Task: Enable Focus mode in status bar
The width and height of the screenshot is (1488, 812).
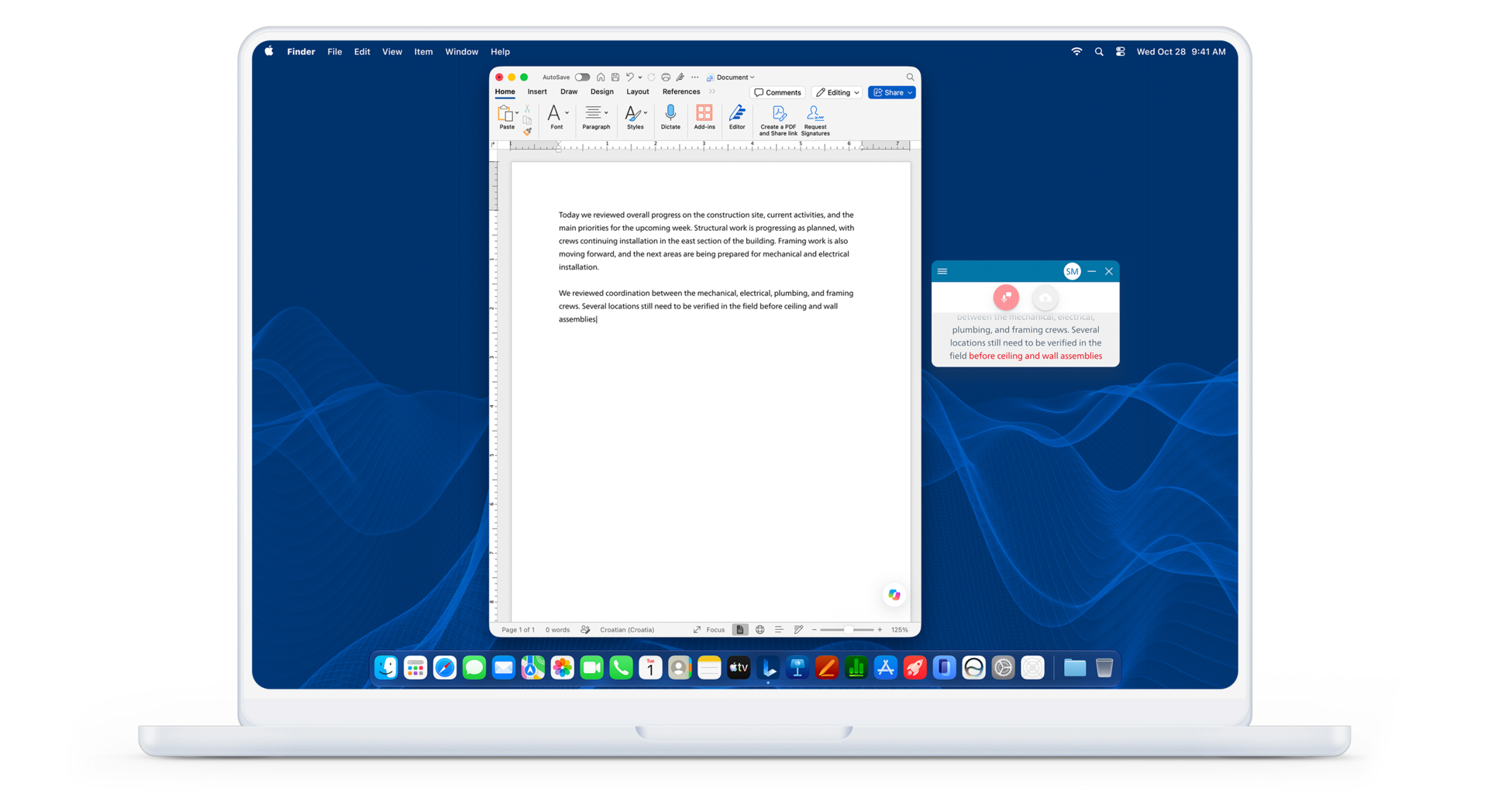Action: pyautogui.click(x=709, y=630)
